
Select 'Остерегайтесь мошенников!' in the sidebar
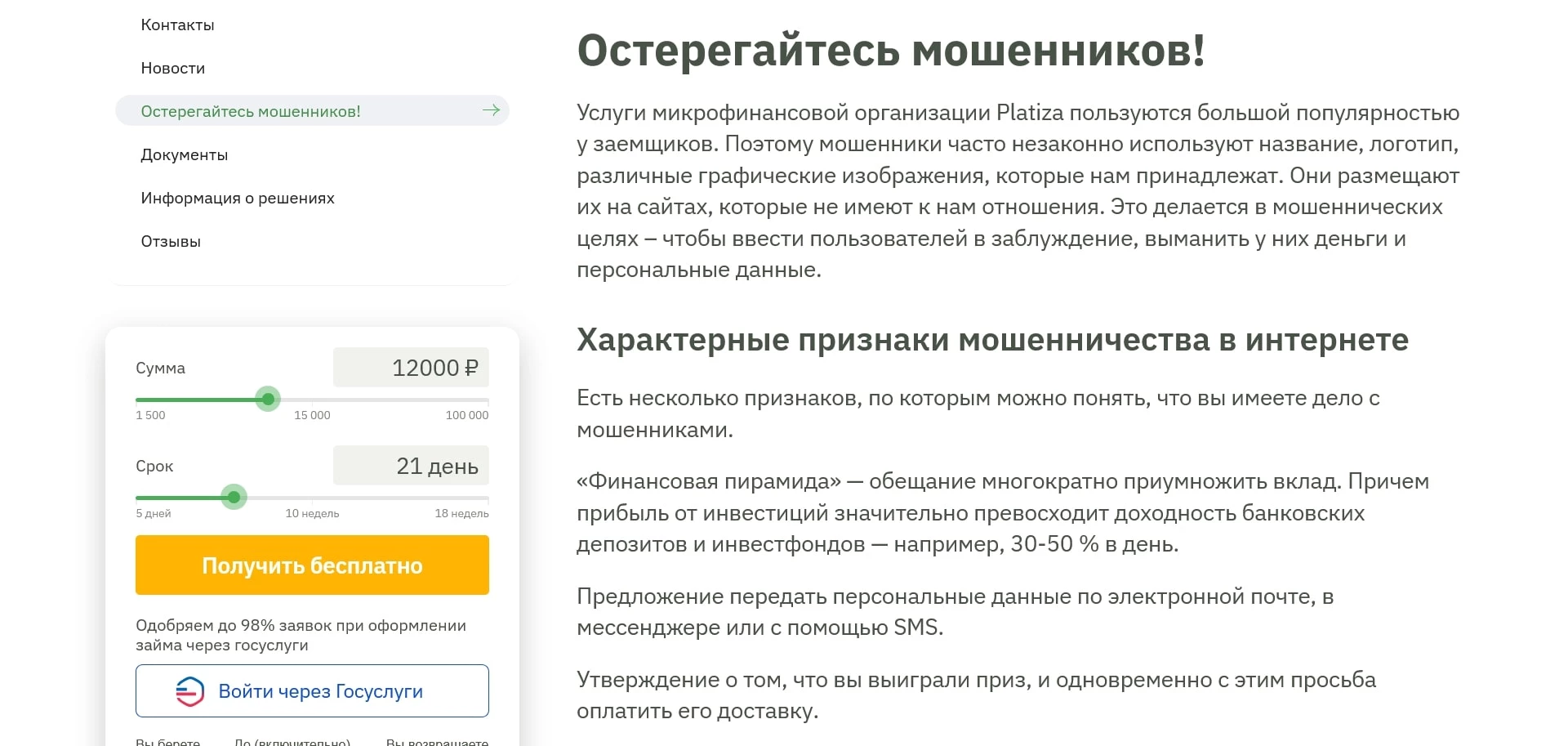point(251,110)
